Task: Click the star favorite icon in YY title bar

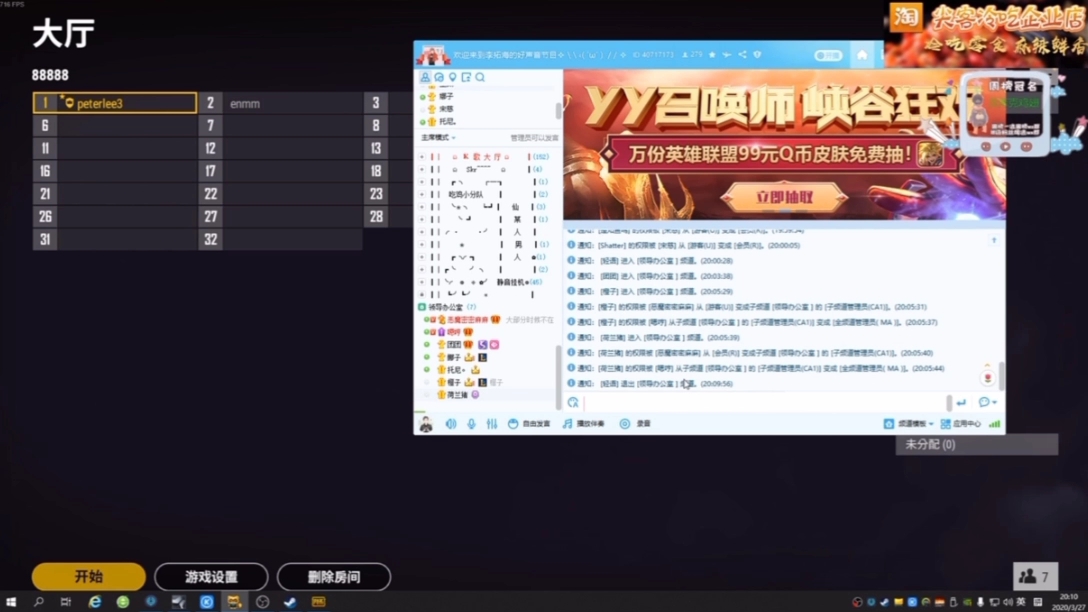Action: point(712,54)
